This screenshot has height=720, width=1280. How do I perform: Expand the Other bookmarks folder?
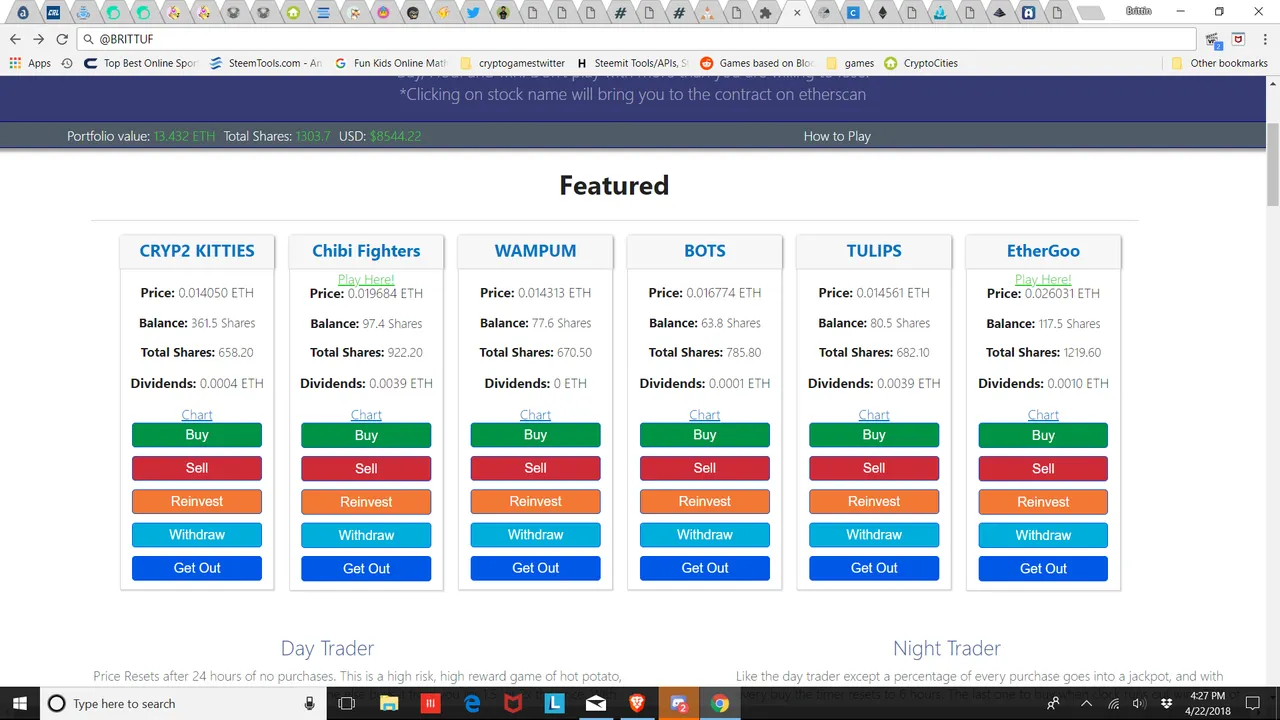[x=1220, y=63]
